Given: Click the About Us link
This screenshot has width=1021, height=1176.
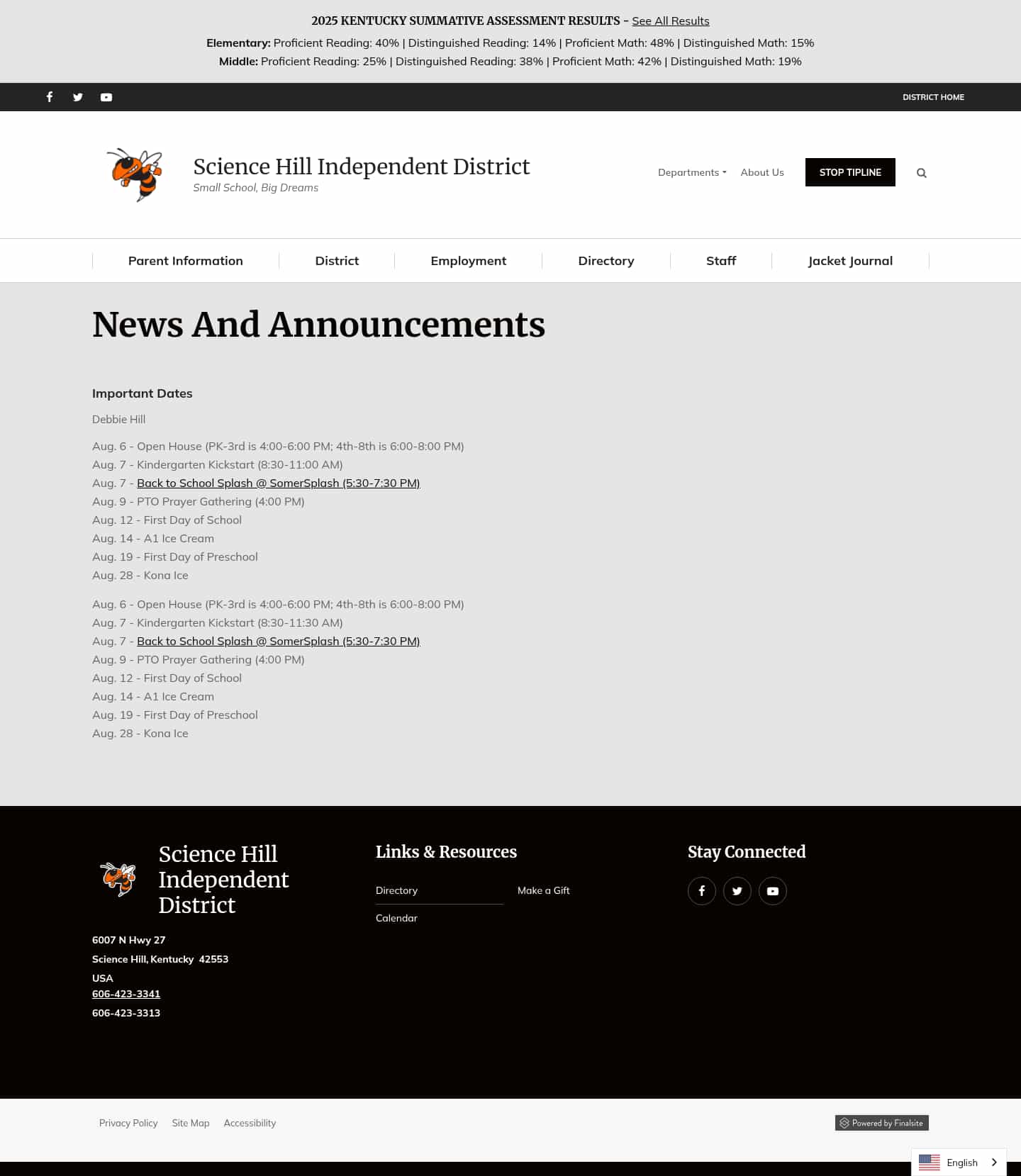Looking at the screenshot, I should 762,172.
